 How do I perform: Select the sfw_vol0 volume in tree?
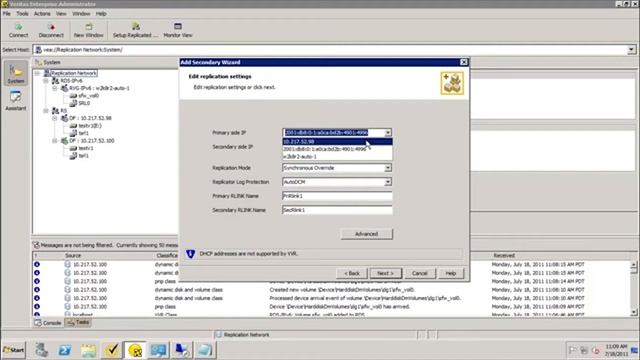89,96
